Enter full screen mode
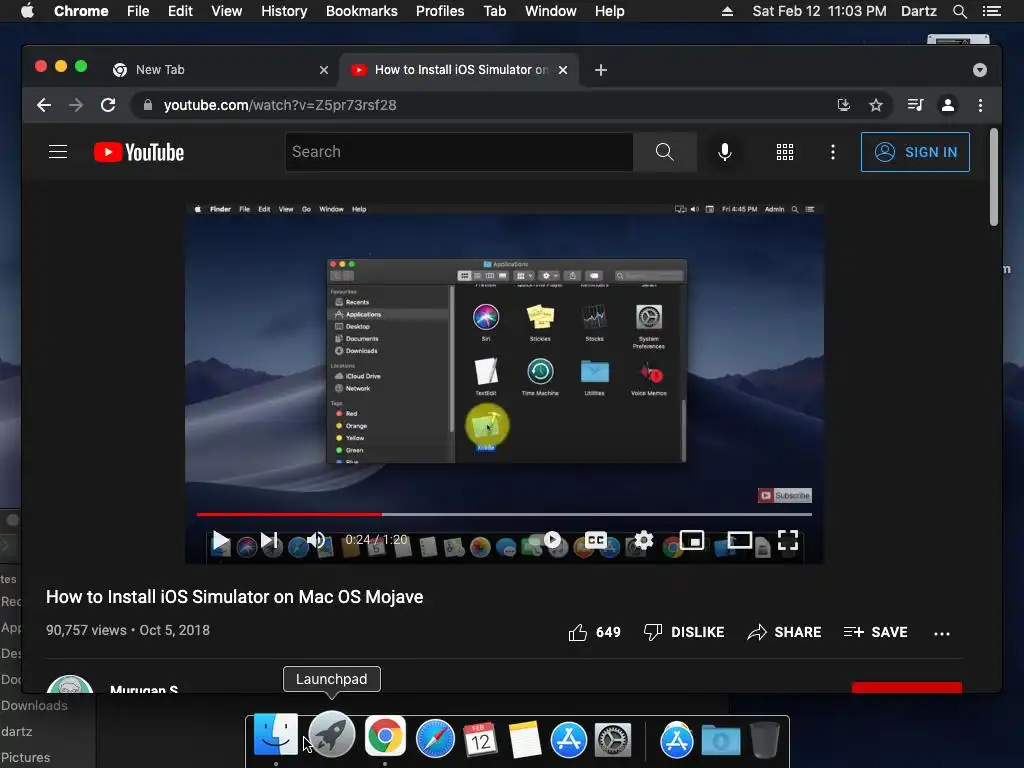 (x=788, y=540)
